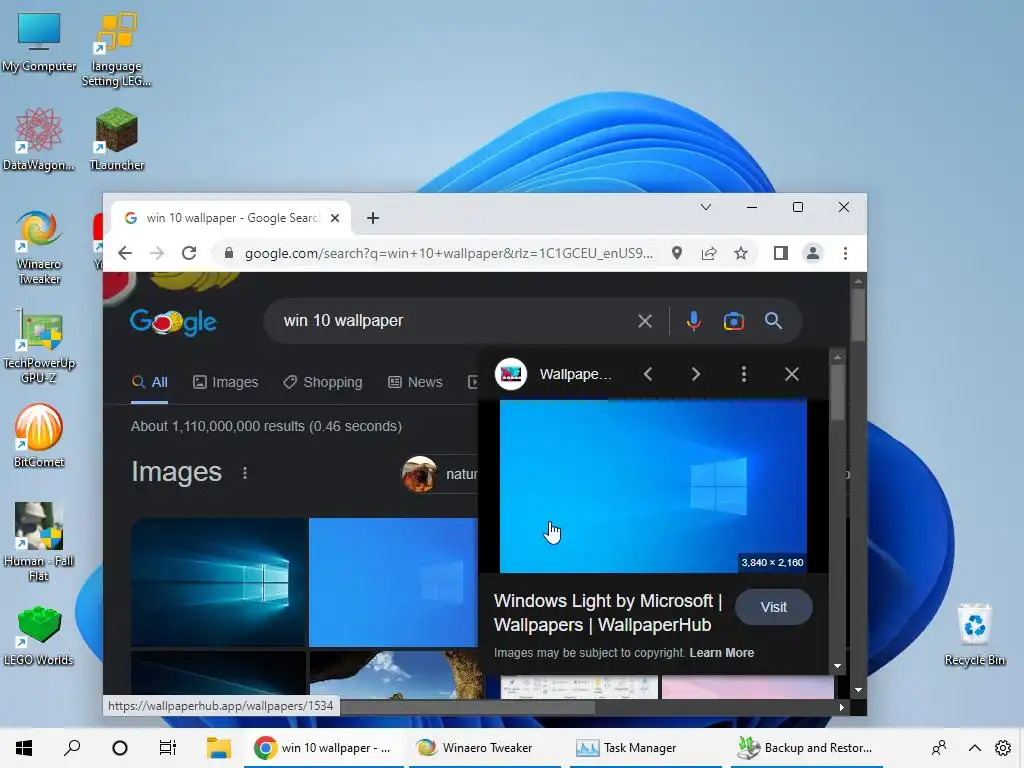Image resolution: width=1024 pixels, height=768 pixels.
Task: Reload the Google search page
Action: click(189, 253)
